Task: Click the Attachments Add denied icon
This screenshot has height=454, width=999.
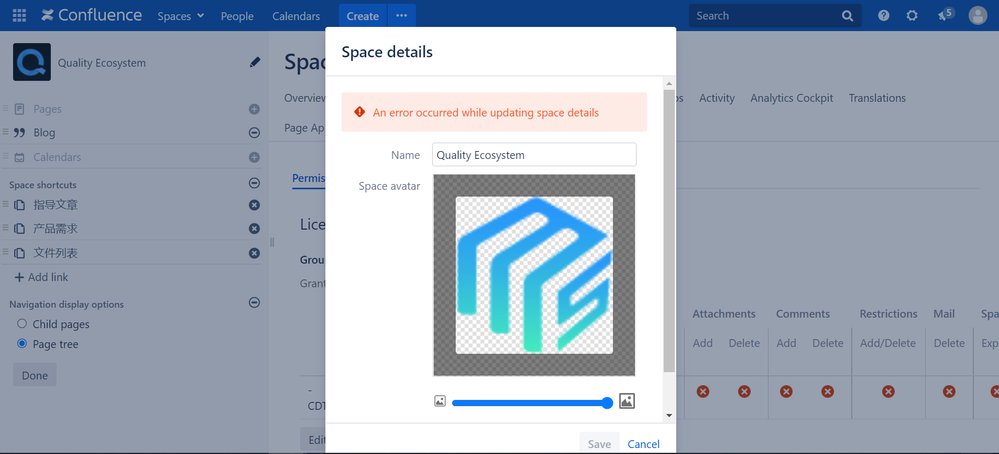Action: click(x=703, y=391)
